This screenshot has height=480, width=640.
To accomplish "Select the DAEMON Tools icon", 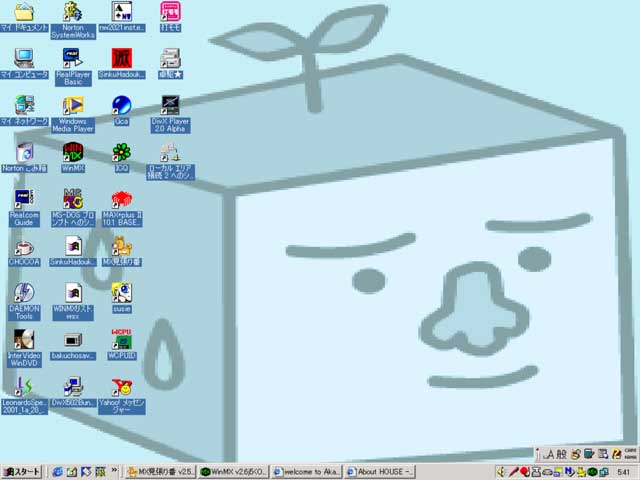I will pyautogui.click(x=24, y=292).
